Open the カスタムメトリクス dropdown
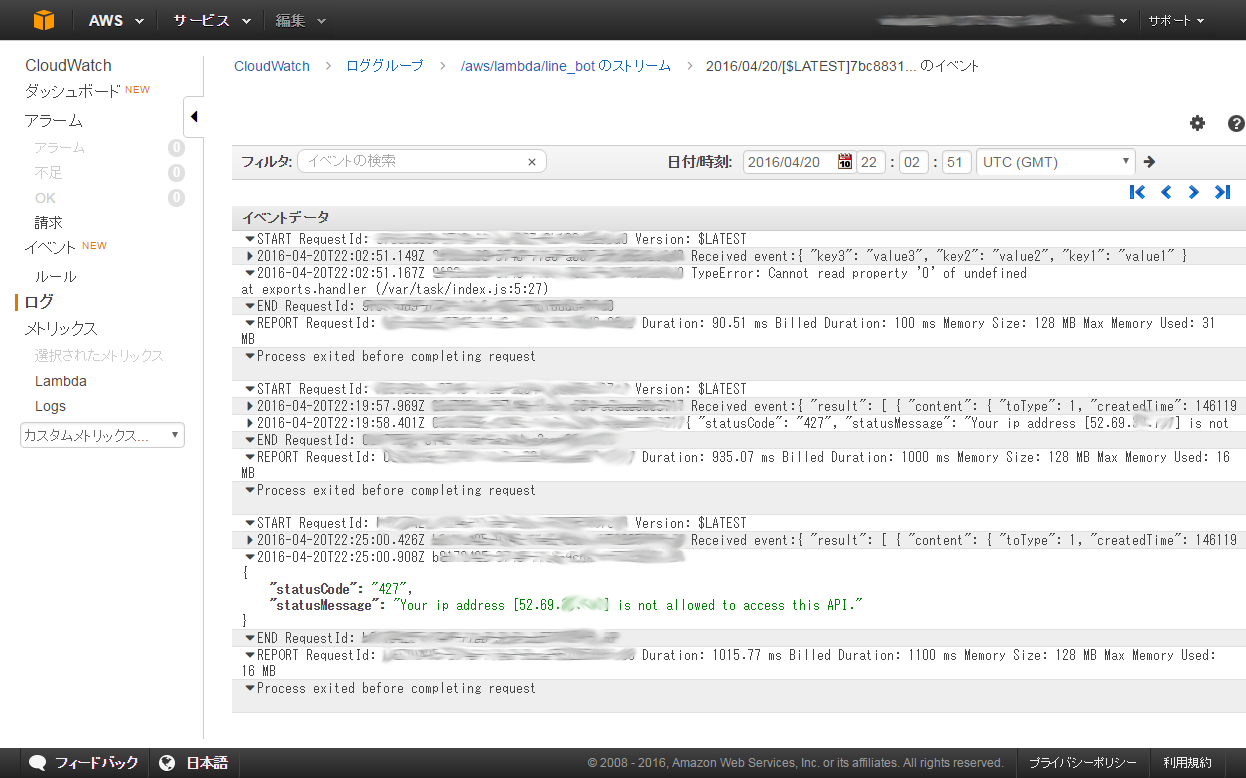Viewport: 1246px width, 778px height. click(102, 435)
